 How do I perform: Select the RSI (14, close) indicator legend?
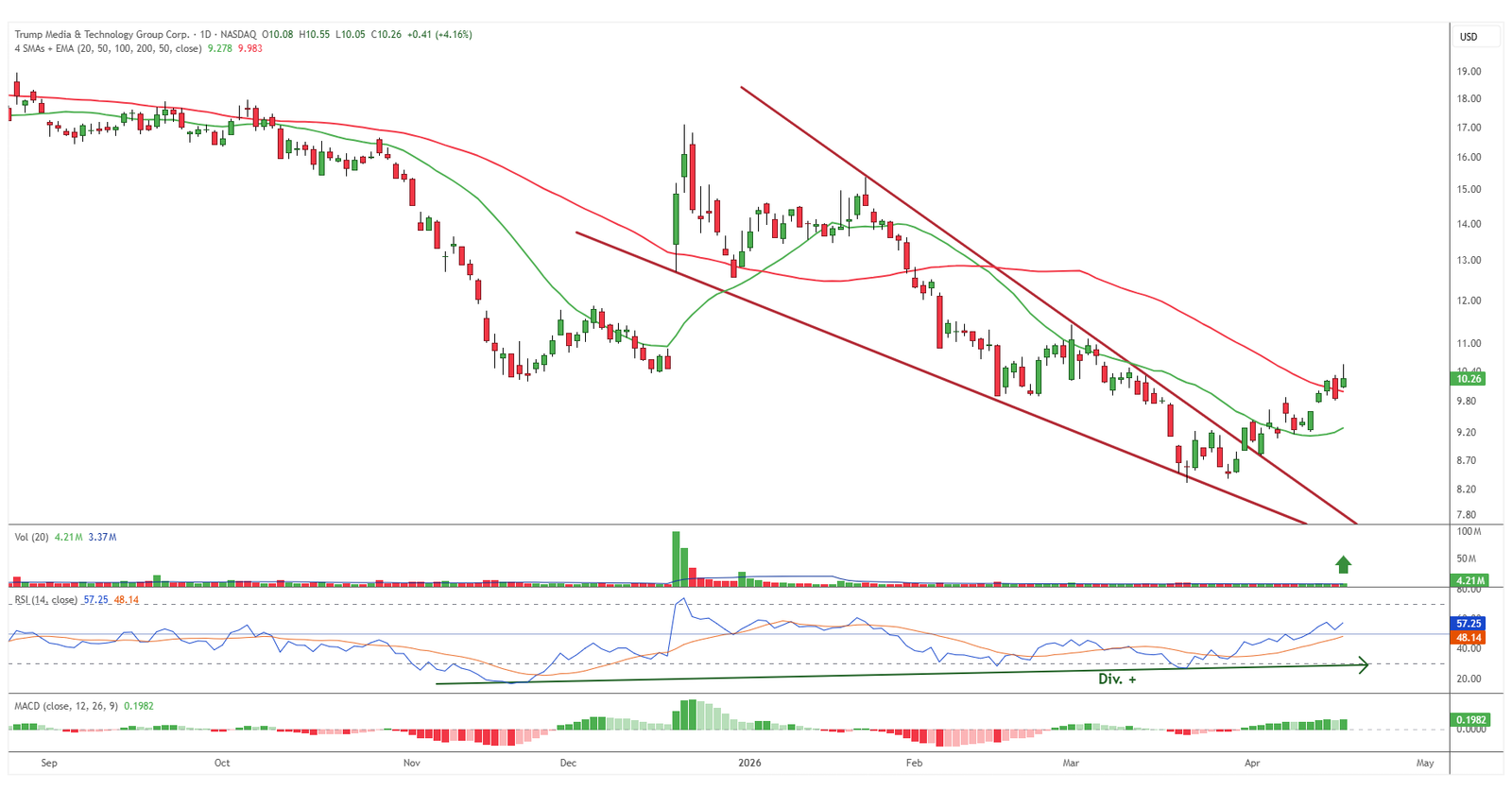[x=45, y=600]
